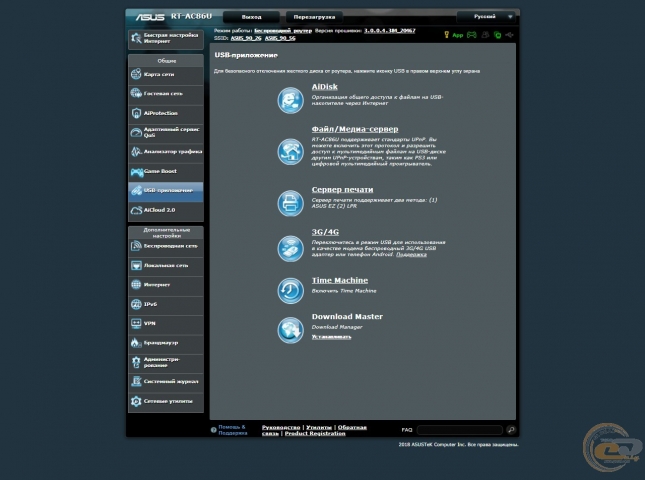
Task: Select the AiProtection sidebar menu label
Action: click(x=161, y=113)
